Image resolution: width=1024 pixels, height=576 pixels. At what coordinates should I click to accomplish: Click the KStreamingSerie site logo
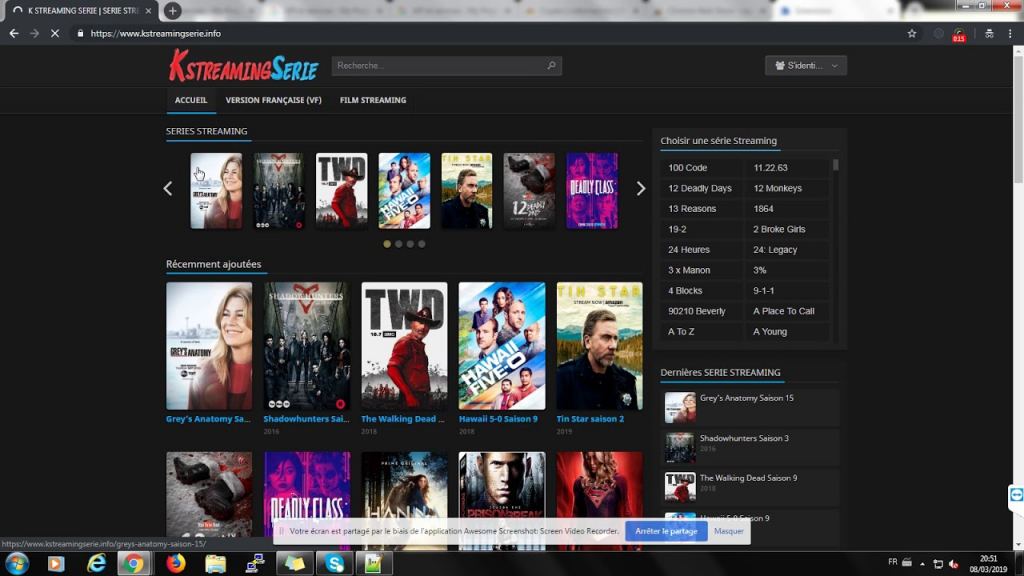click(x=243, y=65)
